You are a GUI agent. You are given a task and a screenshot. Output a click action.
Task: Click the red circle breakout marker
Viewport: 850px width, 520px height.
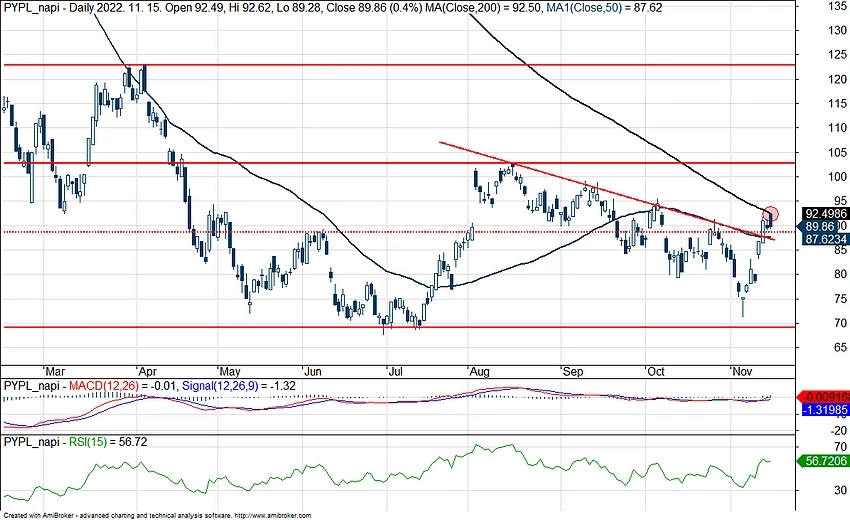point(770,214)
